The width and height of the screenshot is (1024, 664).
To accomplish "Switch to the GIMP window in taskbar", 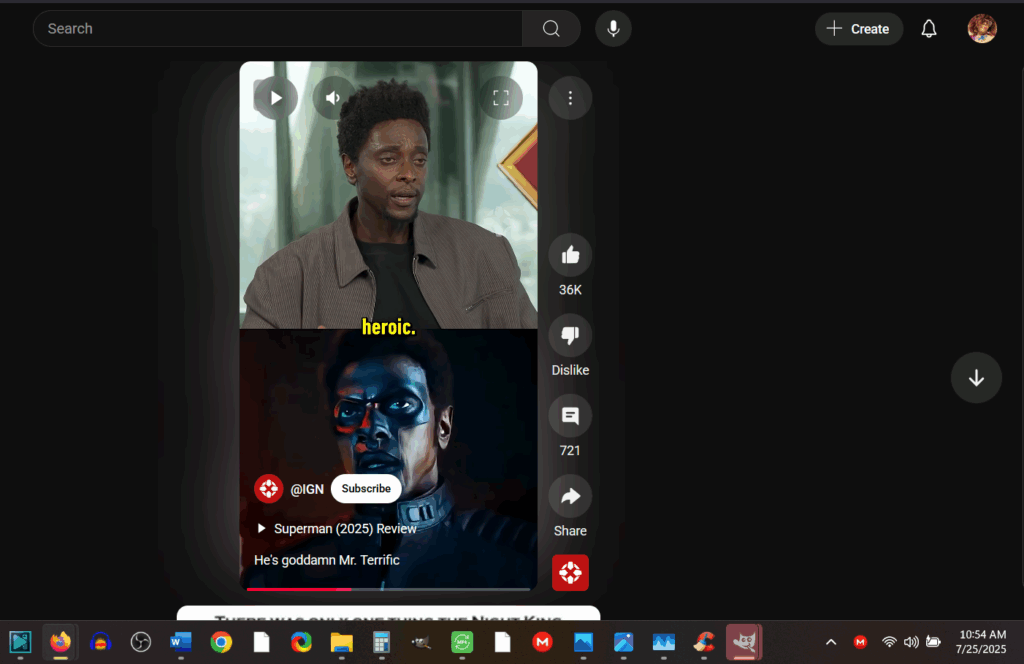I will tap(744, 642).
